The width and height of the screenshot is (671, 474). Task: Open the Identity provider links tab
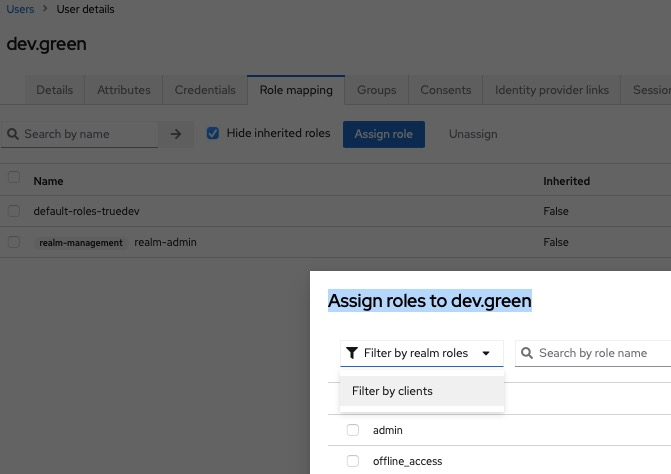(x=552, y=90)
